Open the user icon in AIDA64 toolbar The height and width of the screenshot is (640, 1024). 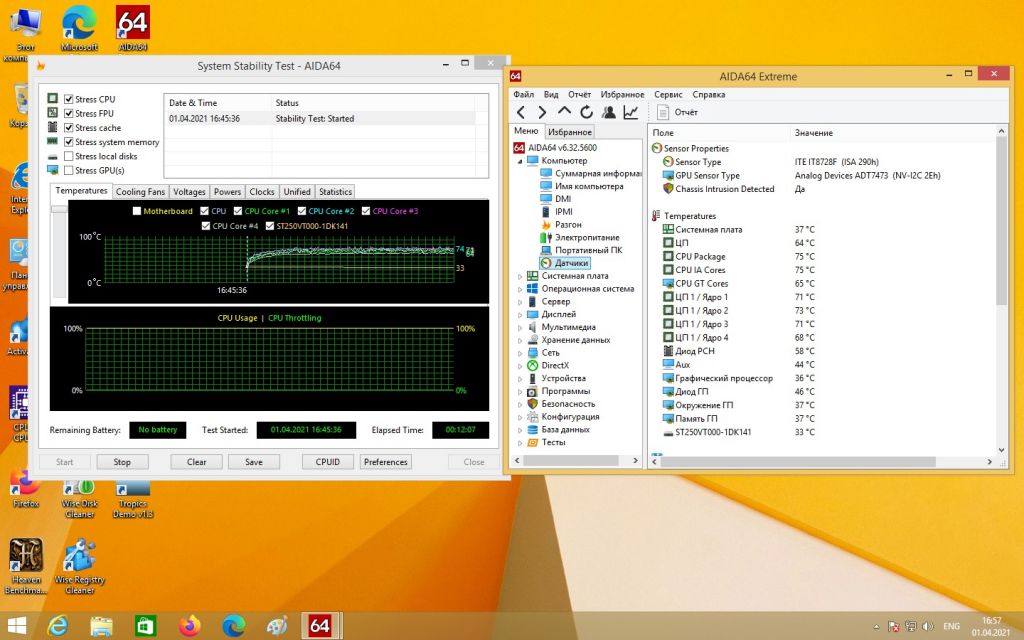pyautogui.click(x=609, y=112)
